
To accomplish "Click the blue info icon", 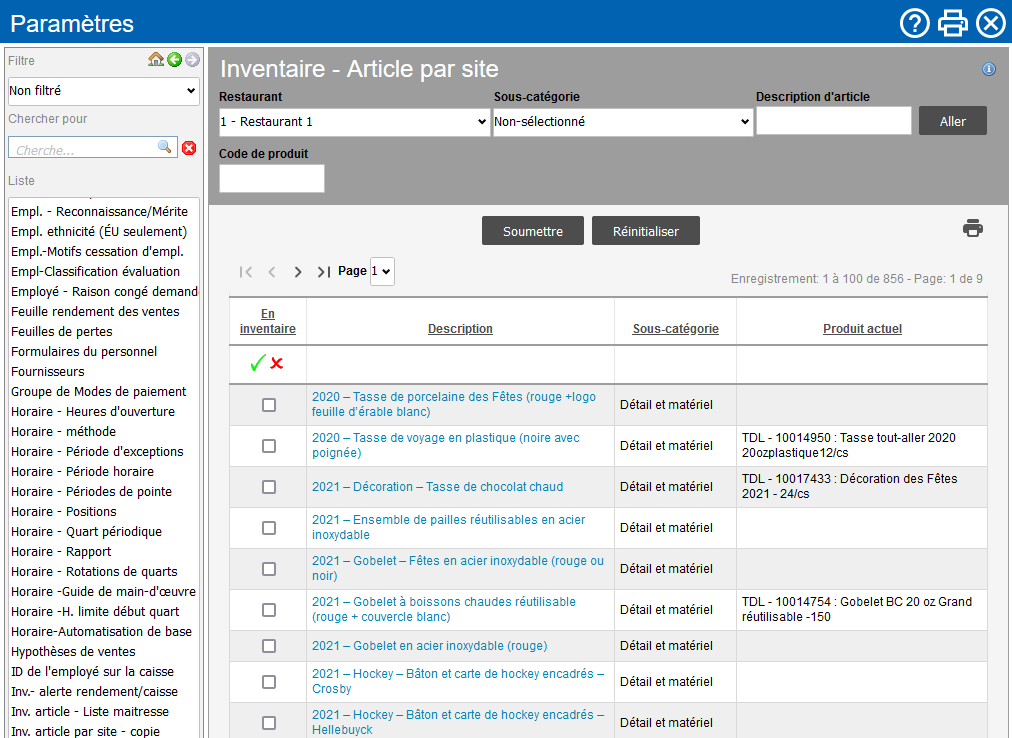I will 989,69.
